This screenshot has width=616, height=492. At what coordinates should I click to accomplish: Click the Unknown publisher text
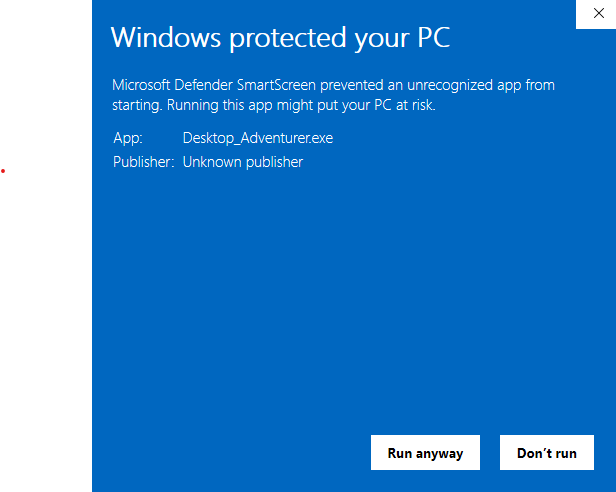tap(243, 162)
